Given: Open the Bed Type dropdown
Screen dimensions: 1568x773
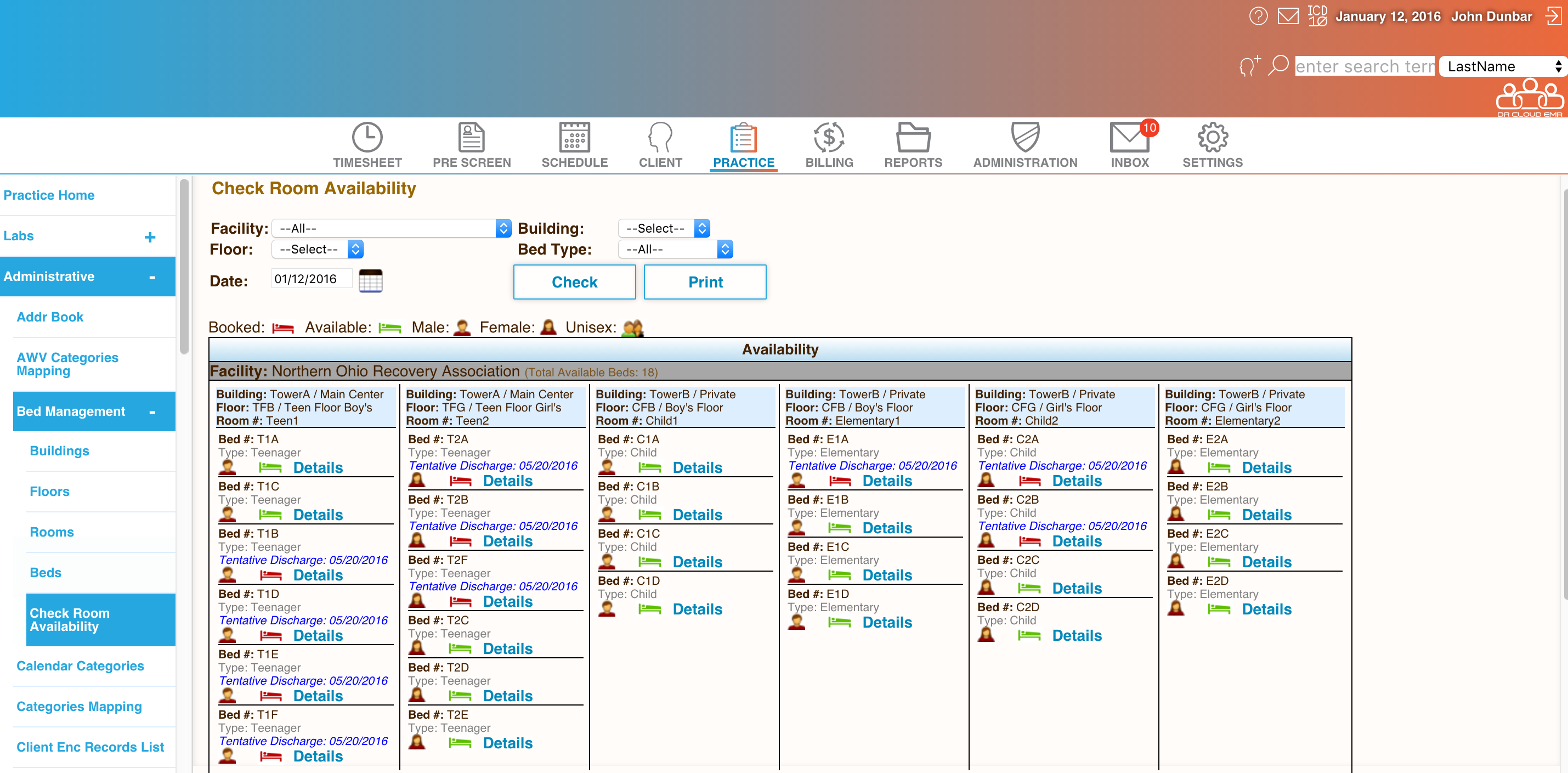Looking at the screenshot, I should (x=675, y=249).
